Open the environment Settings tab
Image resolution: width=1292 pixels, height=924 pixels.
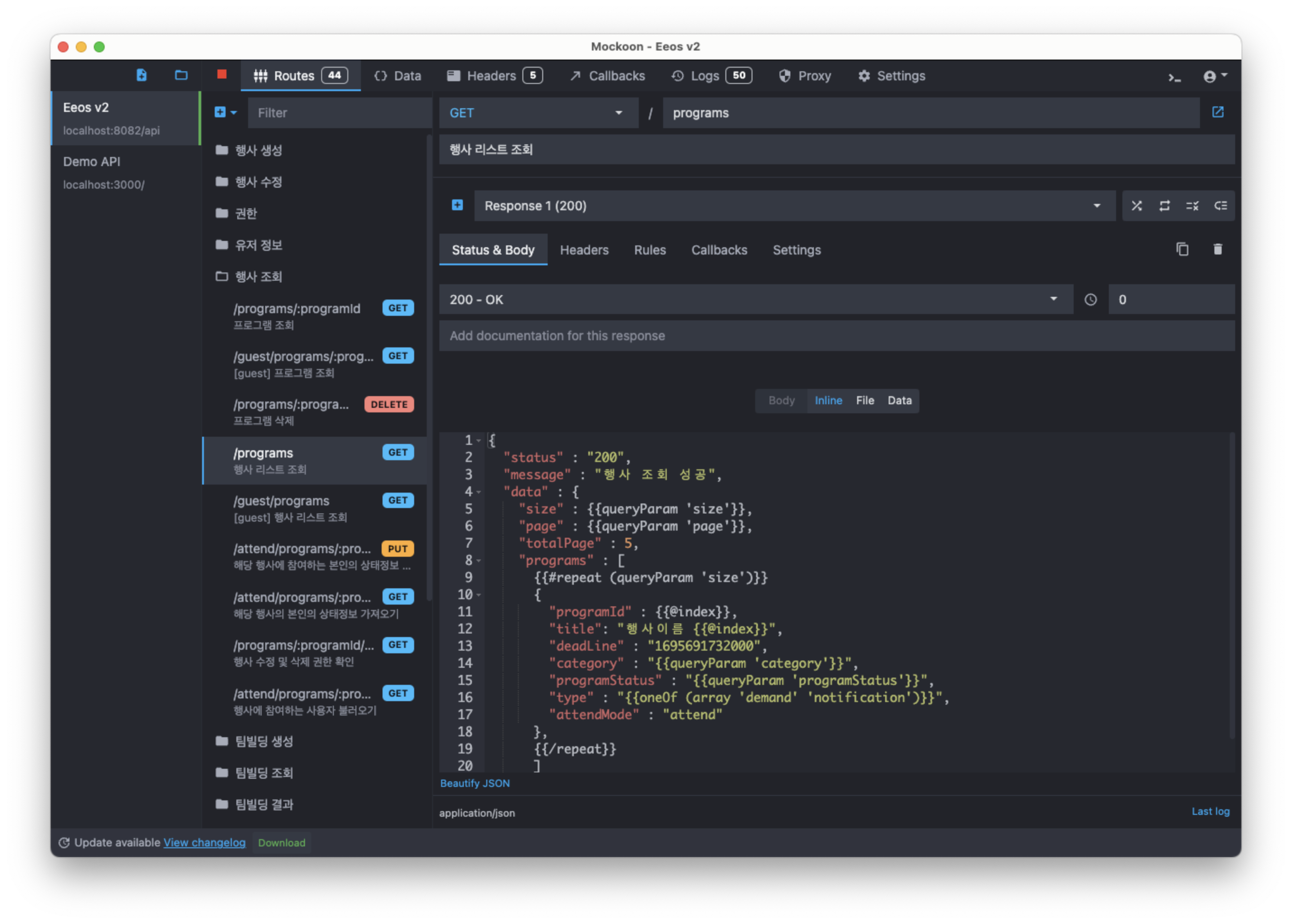pyautogui.click(x=891, y=76)
